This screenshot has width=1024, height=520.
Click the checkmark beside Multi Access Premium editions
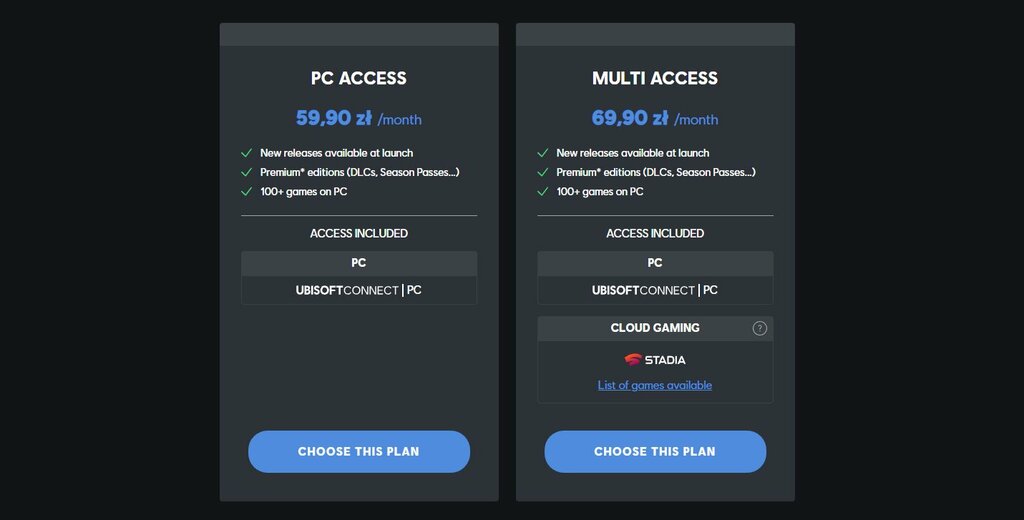pos(543,172)
